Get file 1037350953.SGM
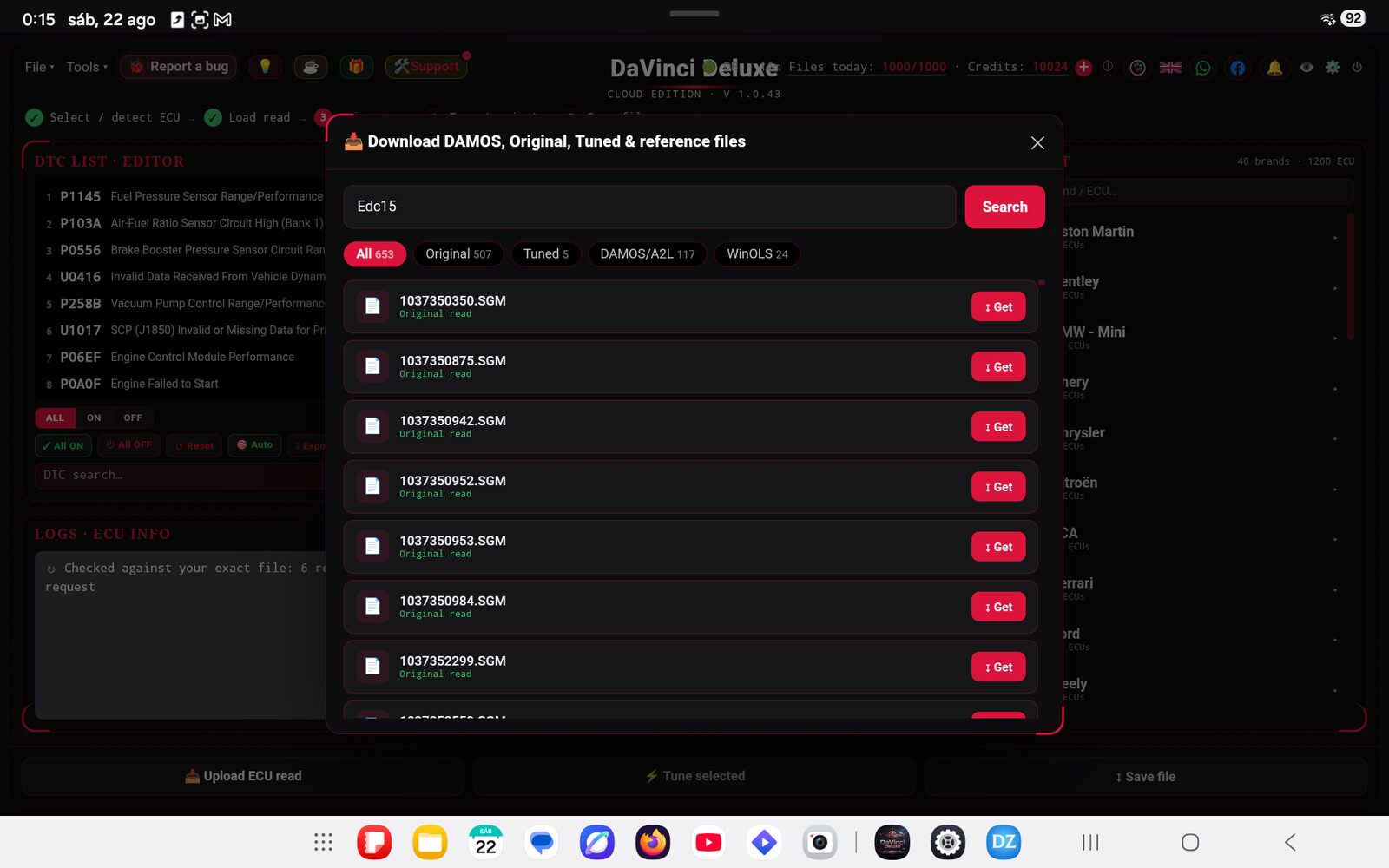The image size is (1389, 868). click(998, 547)
